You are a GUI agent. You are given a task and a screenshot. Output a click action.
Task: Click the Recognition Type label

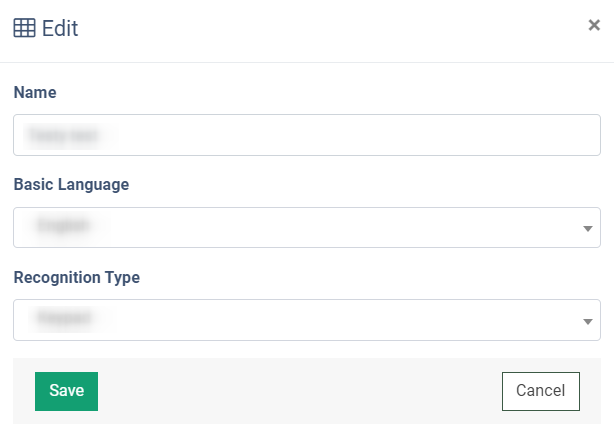coord(77,278)
